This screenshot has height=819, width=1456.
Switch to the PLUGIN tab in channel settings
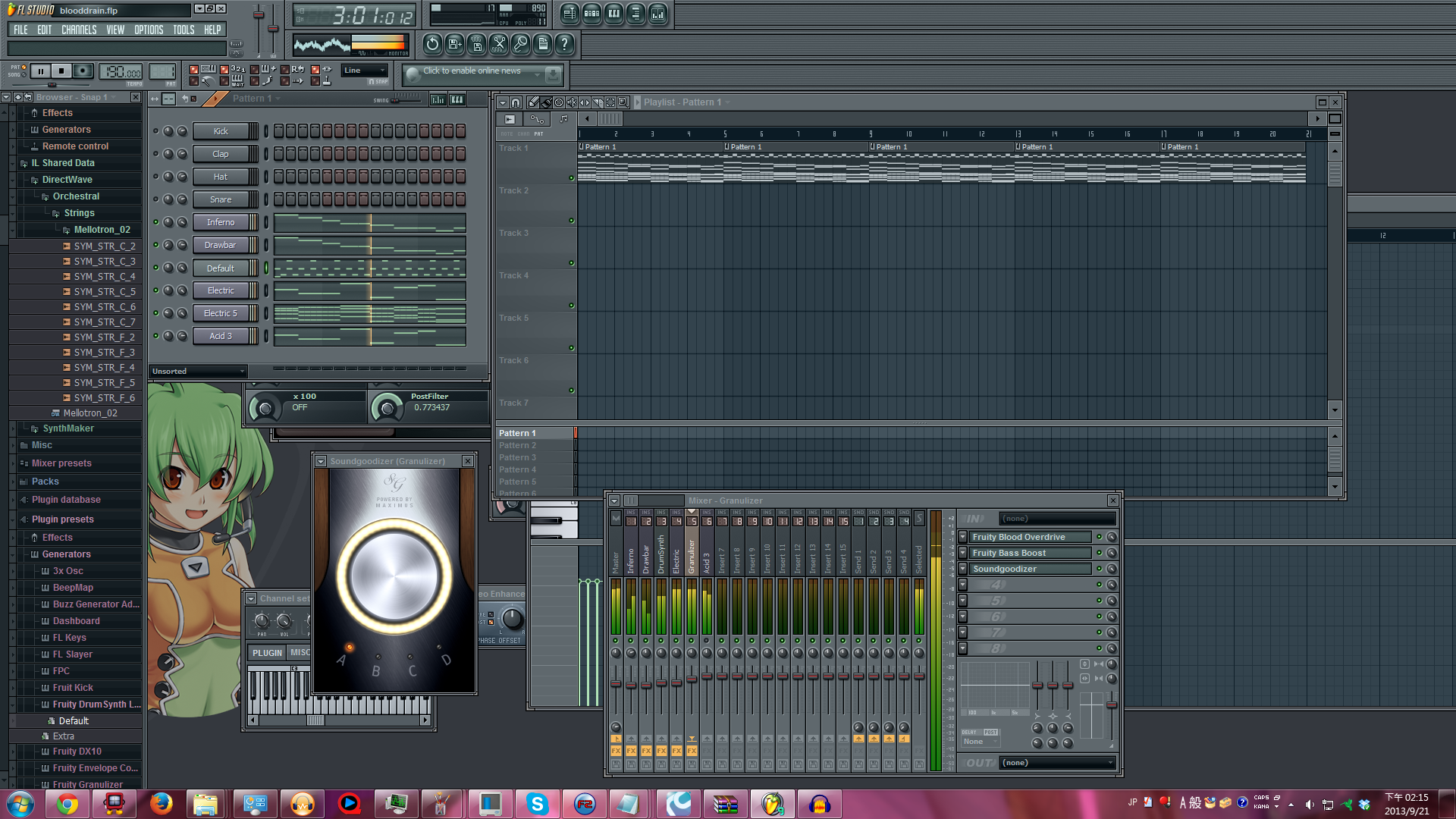pos(267,652)
